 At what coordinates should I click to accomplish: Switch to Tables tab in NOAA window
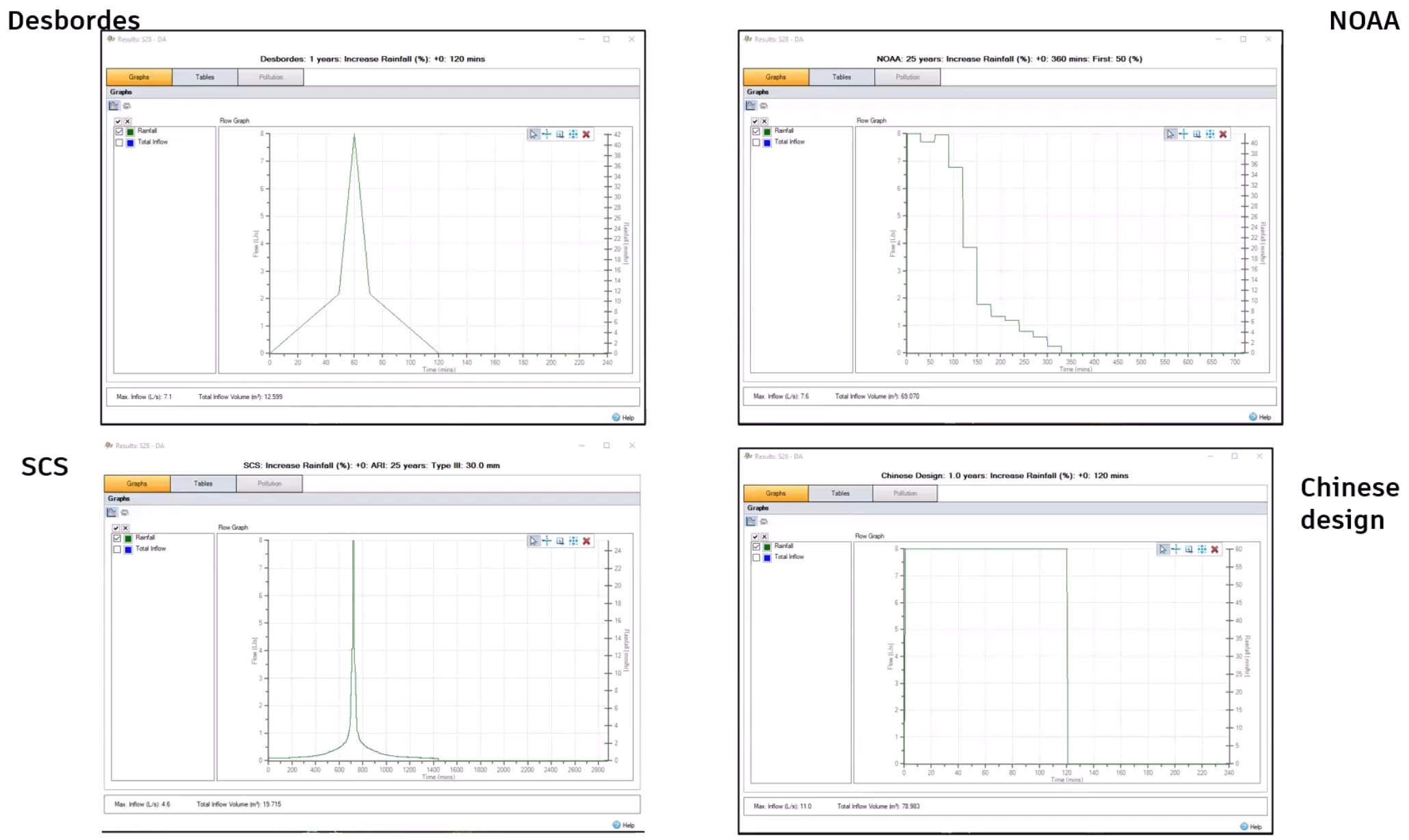coord(841,77)
